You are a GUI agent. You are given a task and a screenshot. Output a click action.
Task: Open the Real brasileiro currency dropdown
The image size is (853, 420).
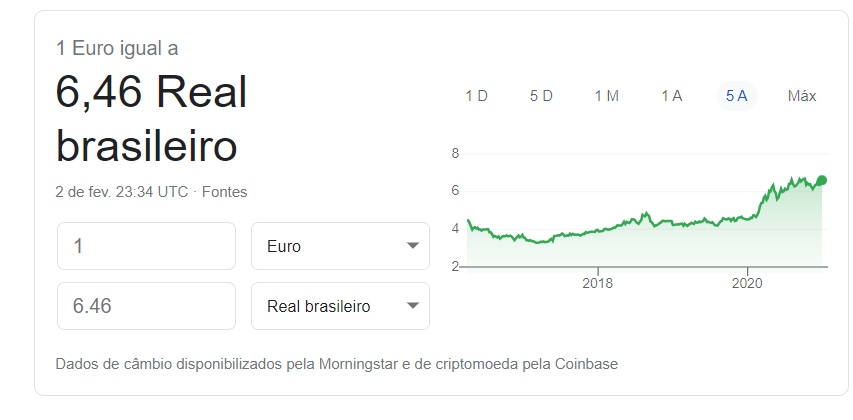(340, 306)
